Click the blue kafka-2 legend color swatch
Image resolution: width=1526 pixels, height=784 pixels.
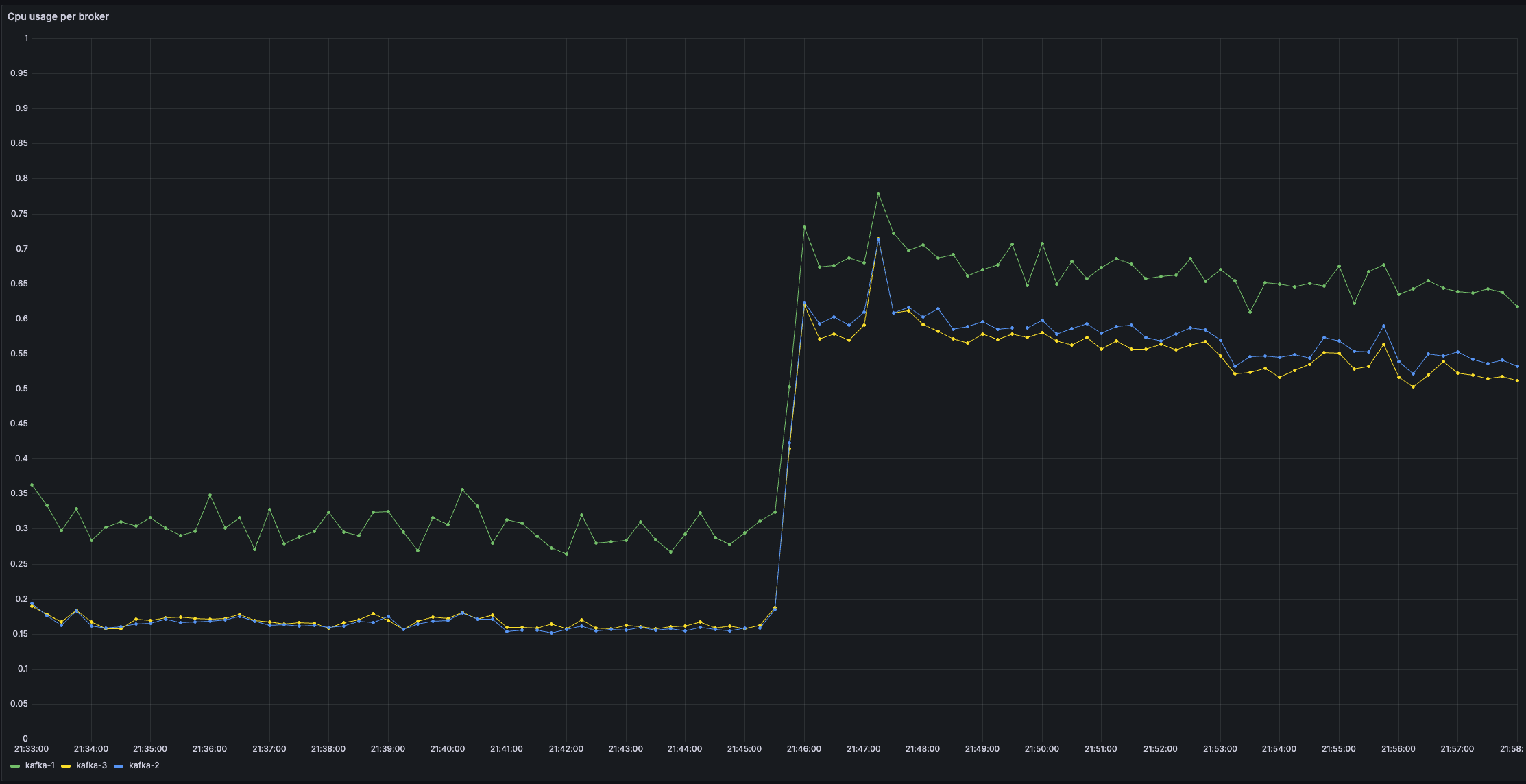(119, 765)
